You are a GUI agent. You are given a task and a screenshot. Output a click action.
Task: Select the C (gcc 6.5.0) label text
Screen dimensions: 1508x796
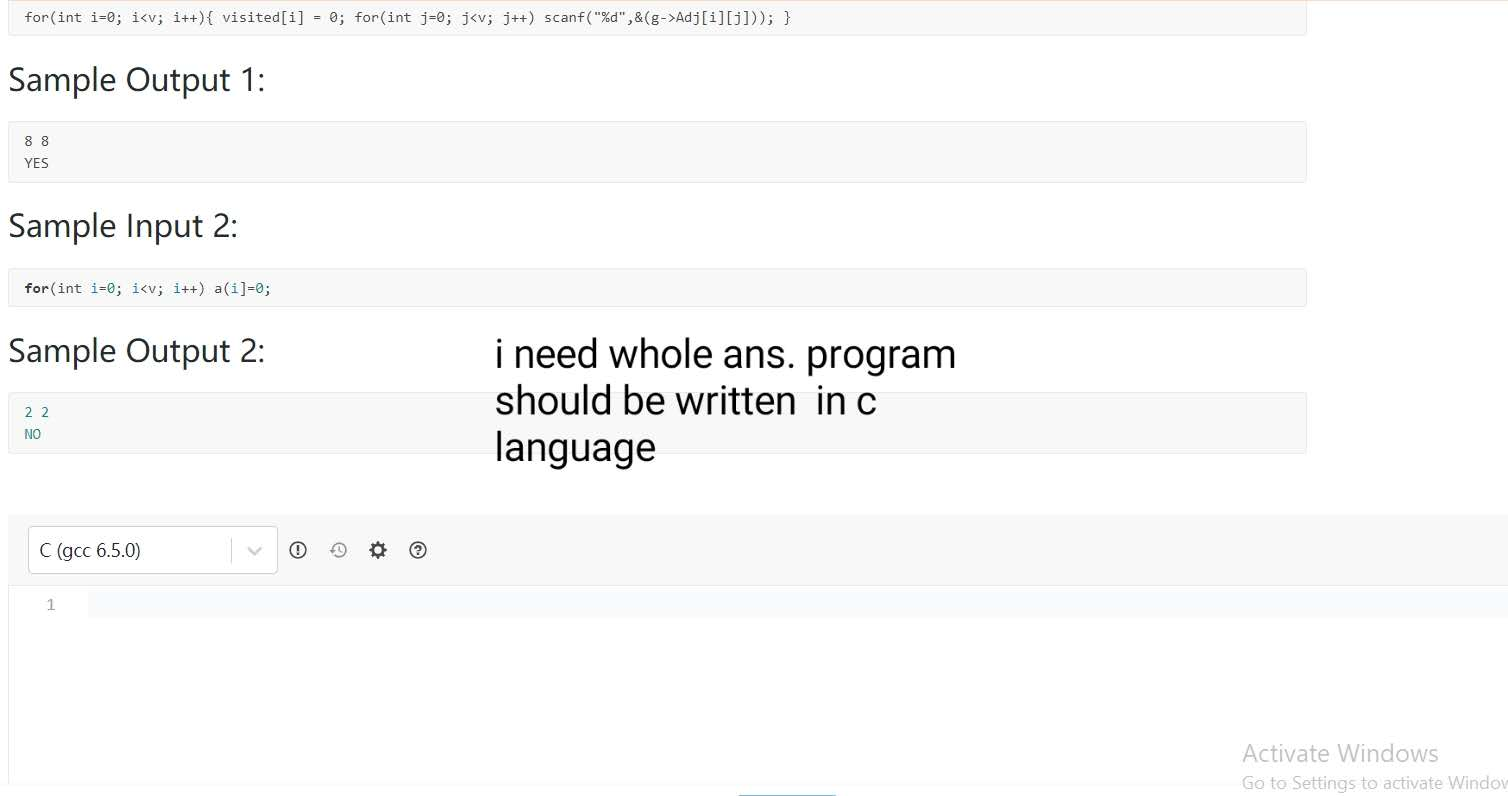pos(89,550)
